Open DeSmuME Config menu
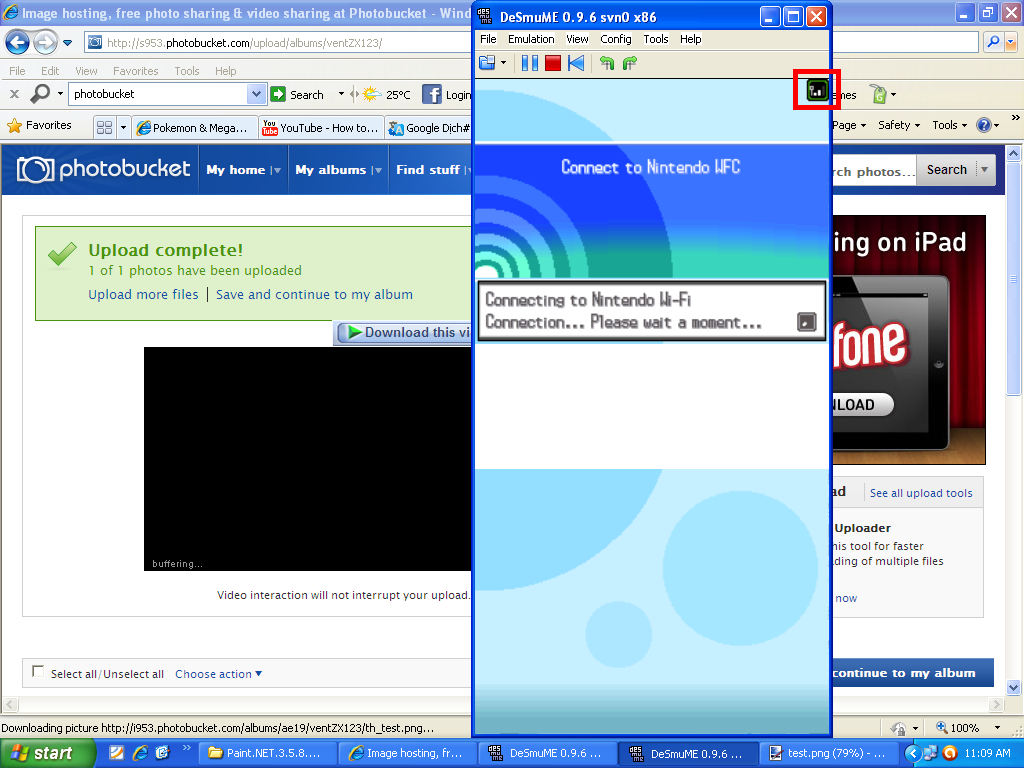The image size is (1024, 768). coord(615,39)
